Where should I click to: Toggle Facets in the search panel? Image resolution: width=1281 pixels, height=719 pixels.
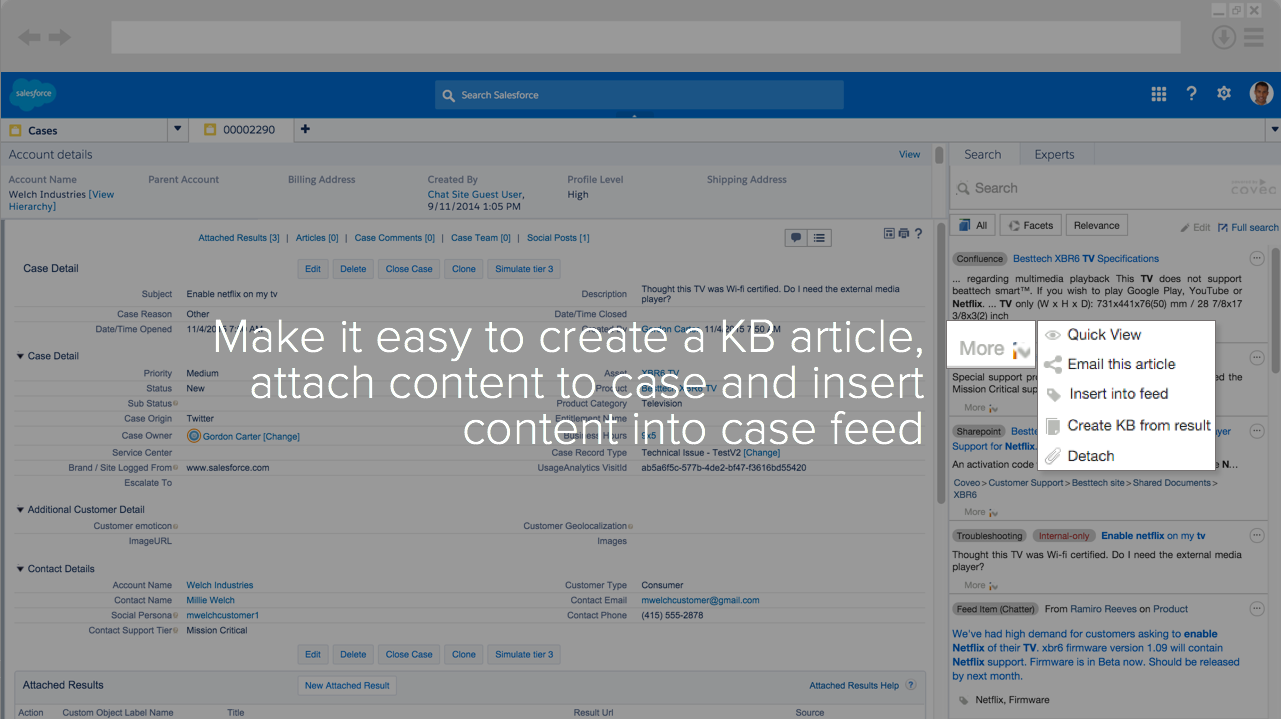(x=1030, y=224)
